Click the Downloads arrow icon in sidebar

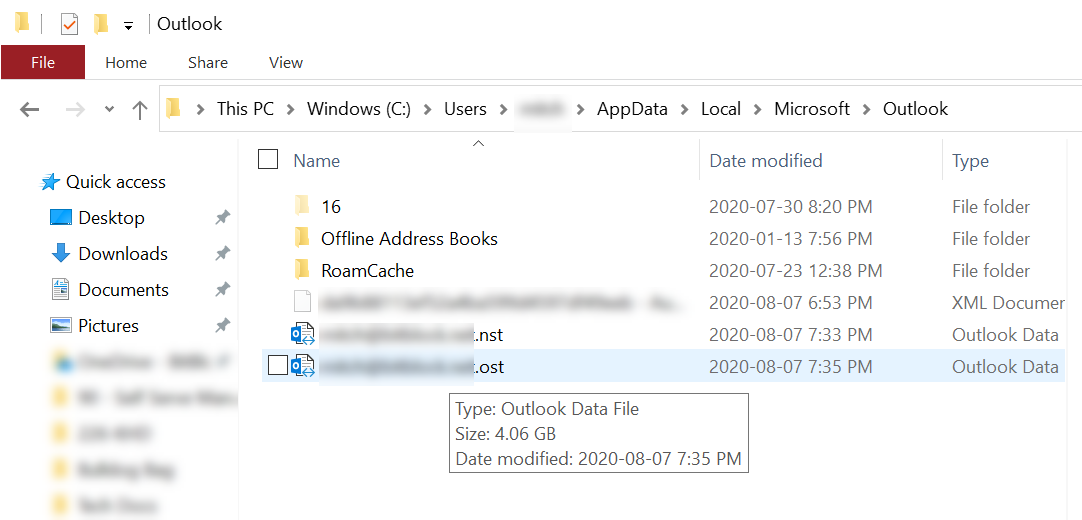tap(61, 253)
